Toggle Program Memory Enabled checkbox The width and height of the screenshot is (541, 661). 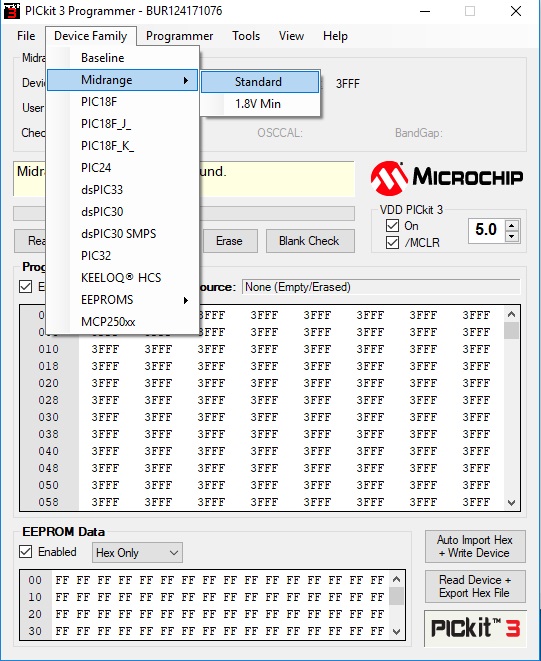tap(26, 287)
